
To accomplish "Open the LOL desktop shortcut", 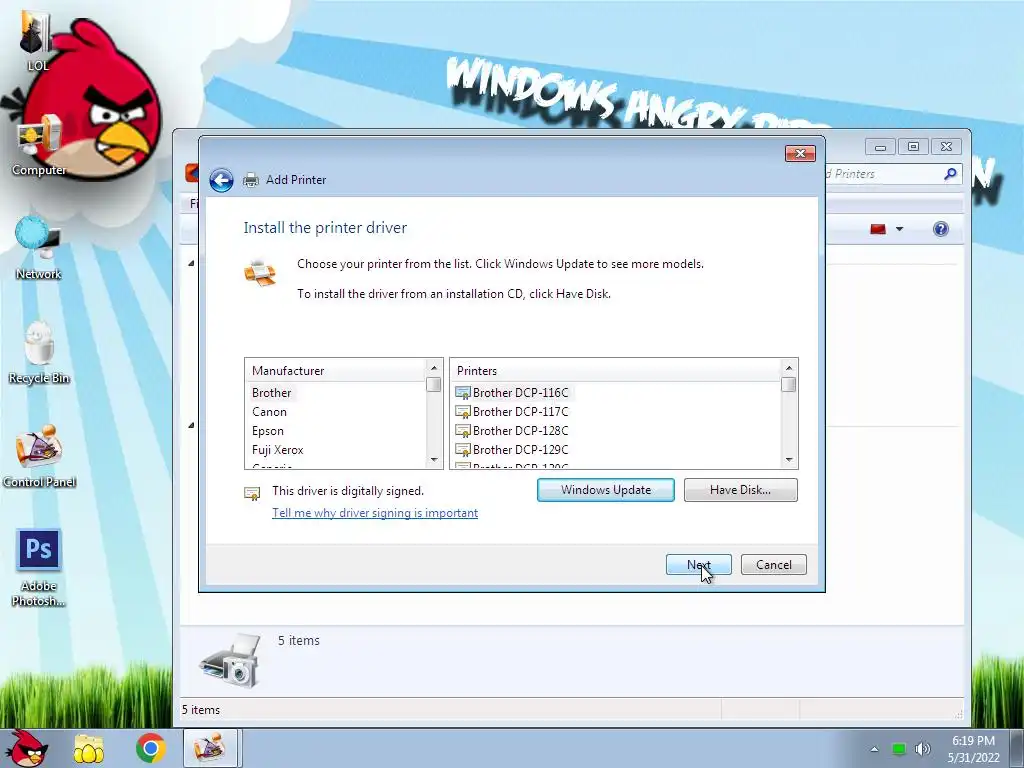I will click(37, 40).
